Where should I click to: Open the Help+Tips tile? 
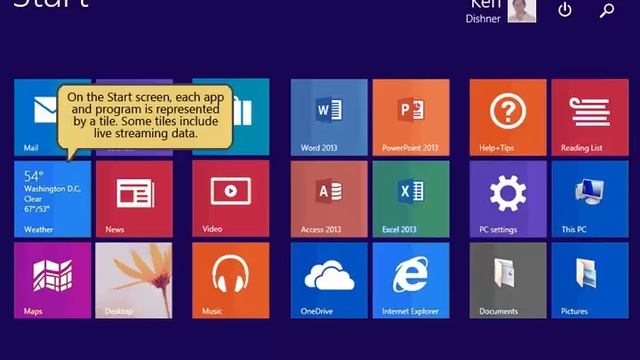pos(508,118)
